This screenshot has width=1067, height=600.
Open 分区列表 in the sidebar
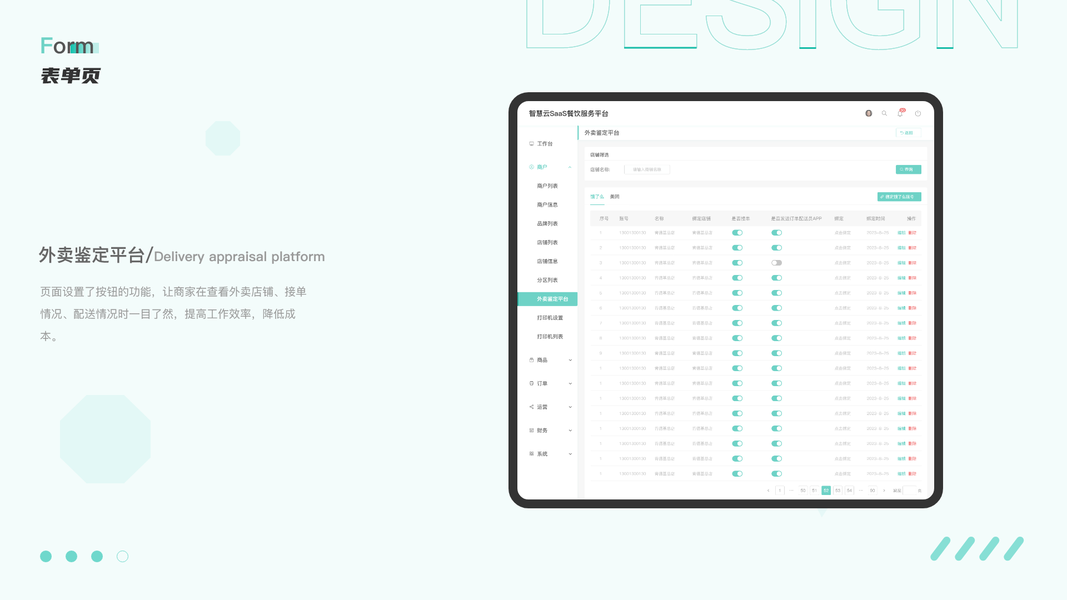pos(547,280)
